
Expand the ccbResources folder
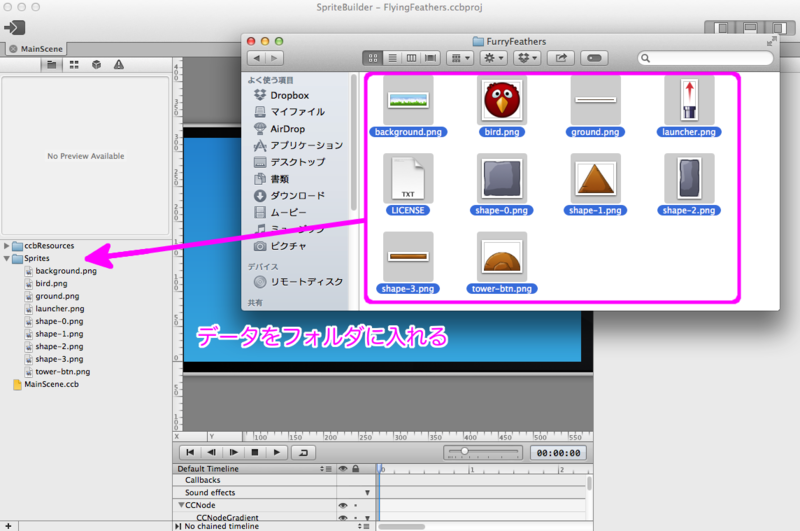[7, 245]
